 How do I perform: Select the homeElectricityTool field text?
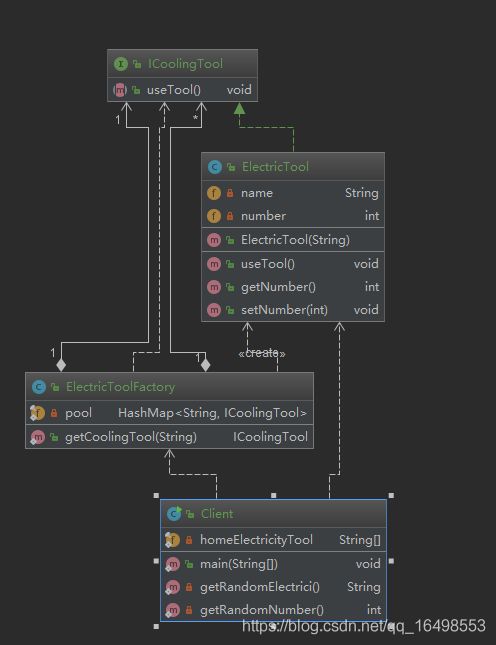(x=256, y=540)
